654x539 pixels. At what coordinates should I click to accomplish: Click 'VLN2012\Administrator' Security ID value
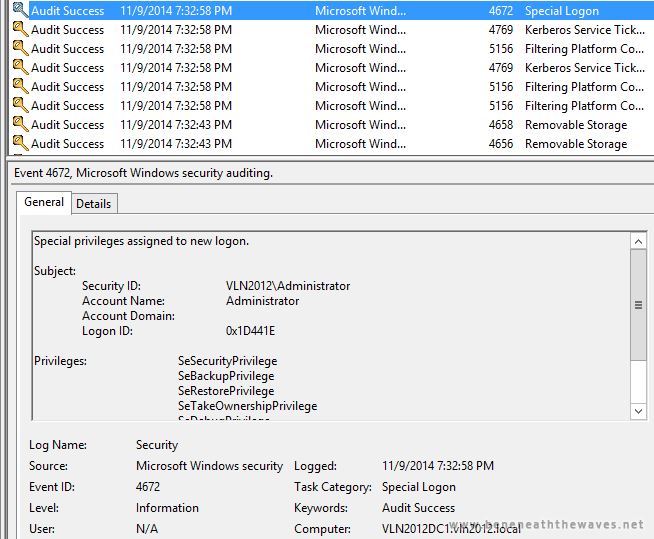click(288, 286)
